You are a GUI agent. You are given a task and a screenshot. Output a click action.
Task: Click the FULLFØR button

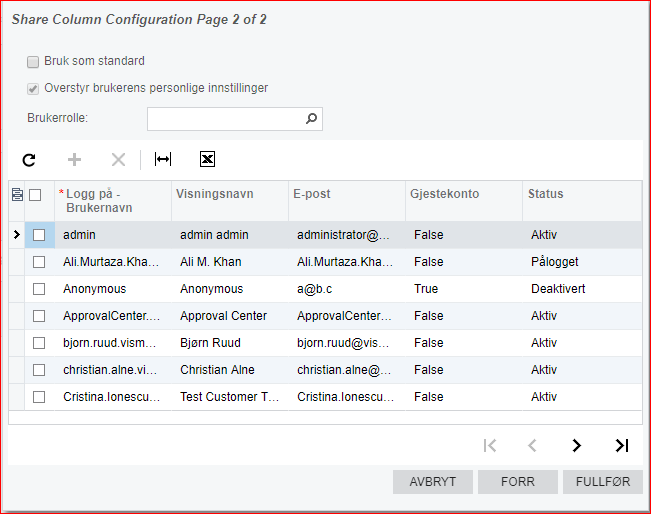pos(603,482)
